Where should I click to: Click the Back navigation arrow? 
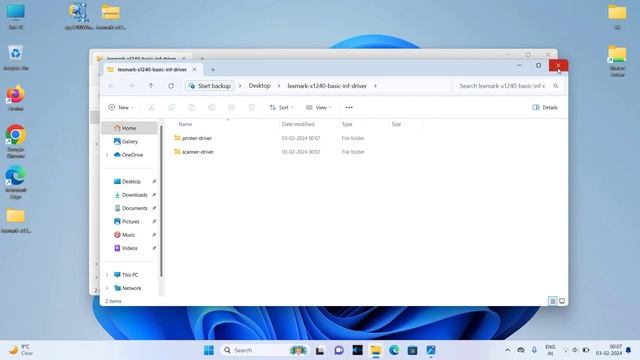tap(111, 86)
